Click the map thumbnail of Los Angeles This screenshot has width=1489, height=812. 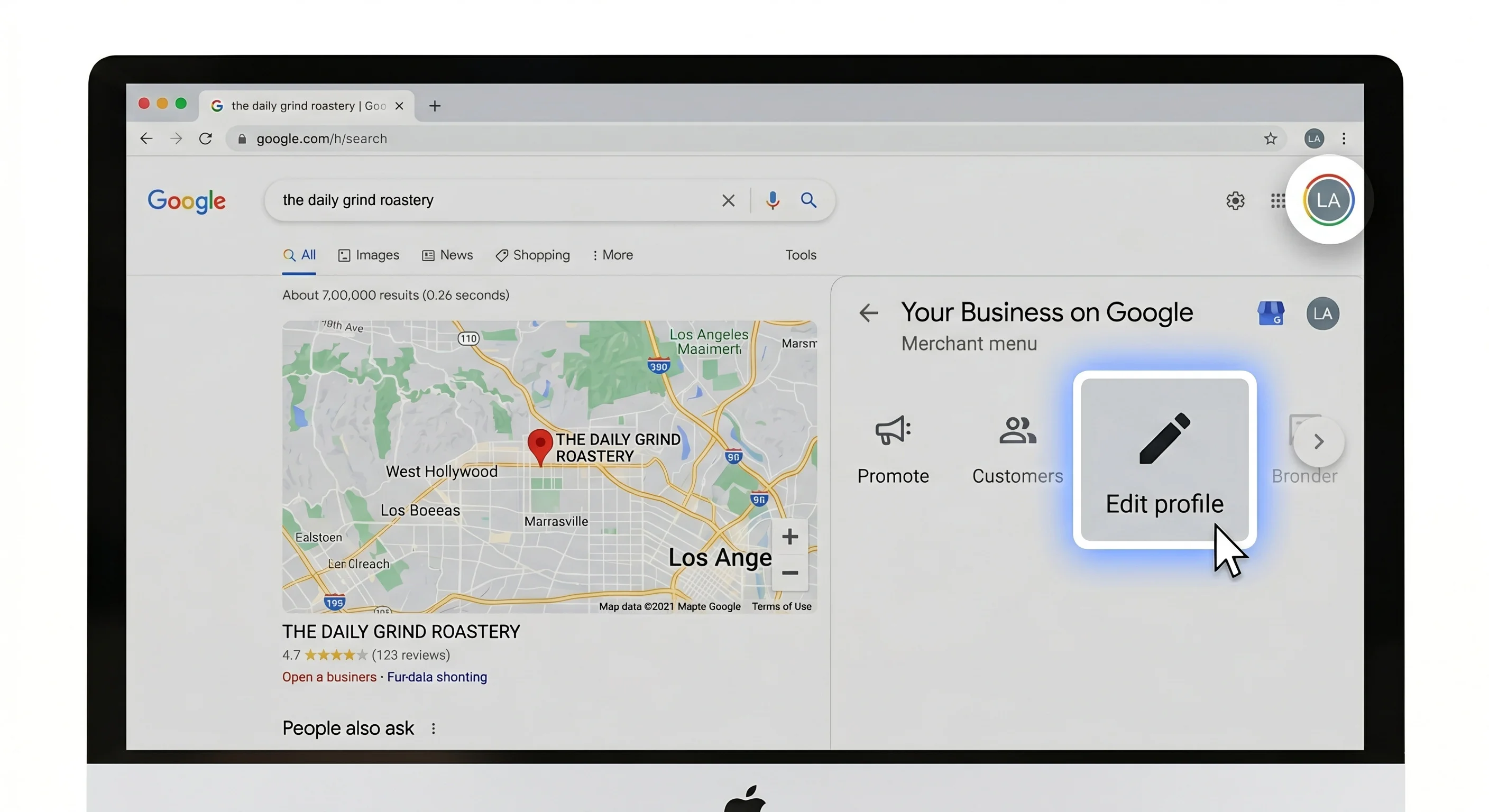pos(549,466)
